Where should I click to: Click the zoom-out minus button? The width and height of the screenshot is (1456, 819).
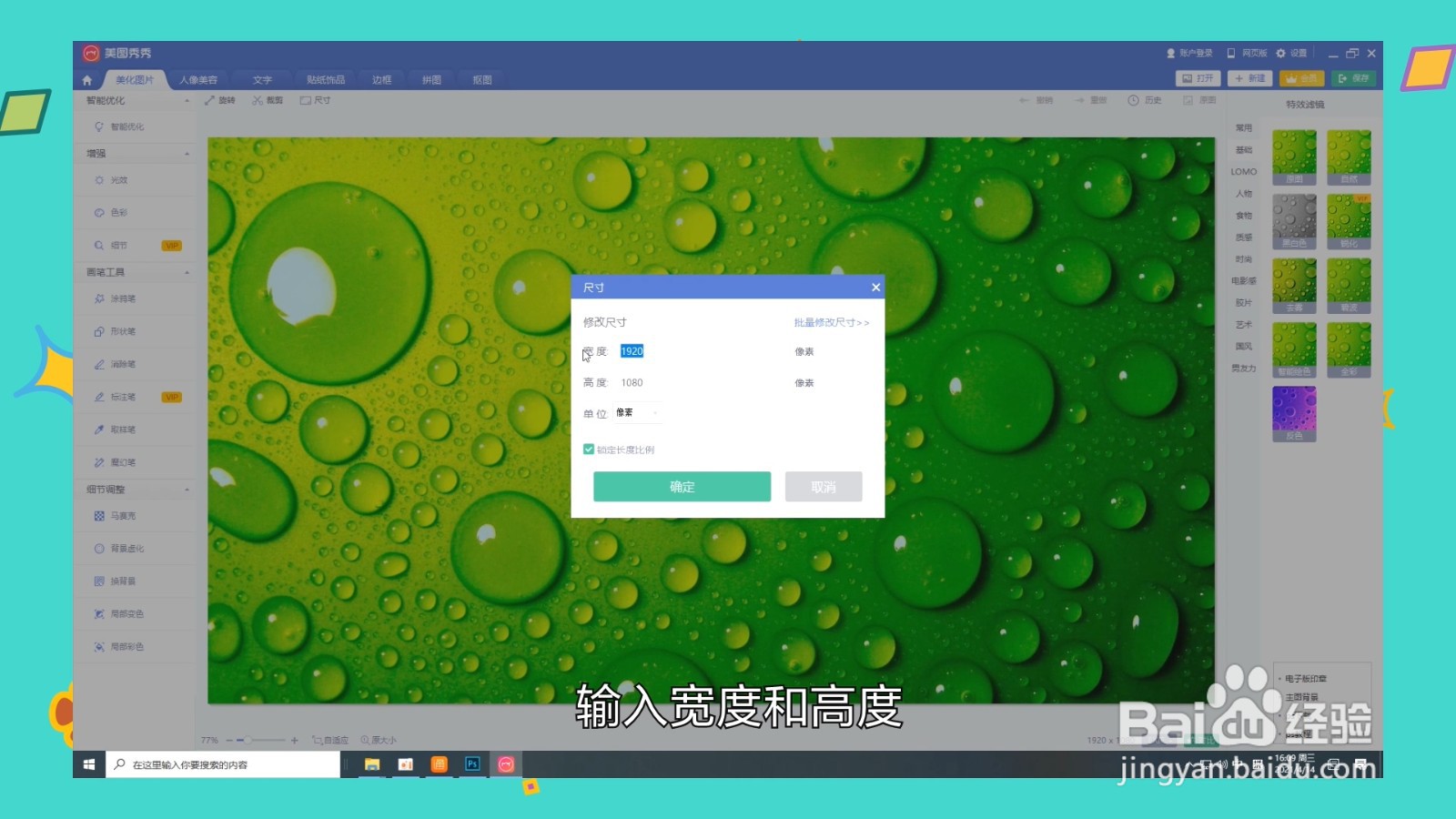229,741
